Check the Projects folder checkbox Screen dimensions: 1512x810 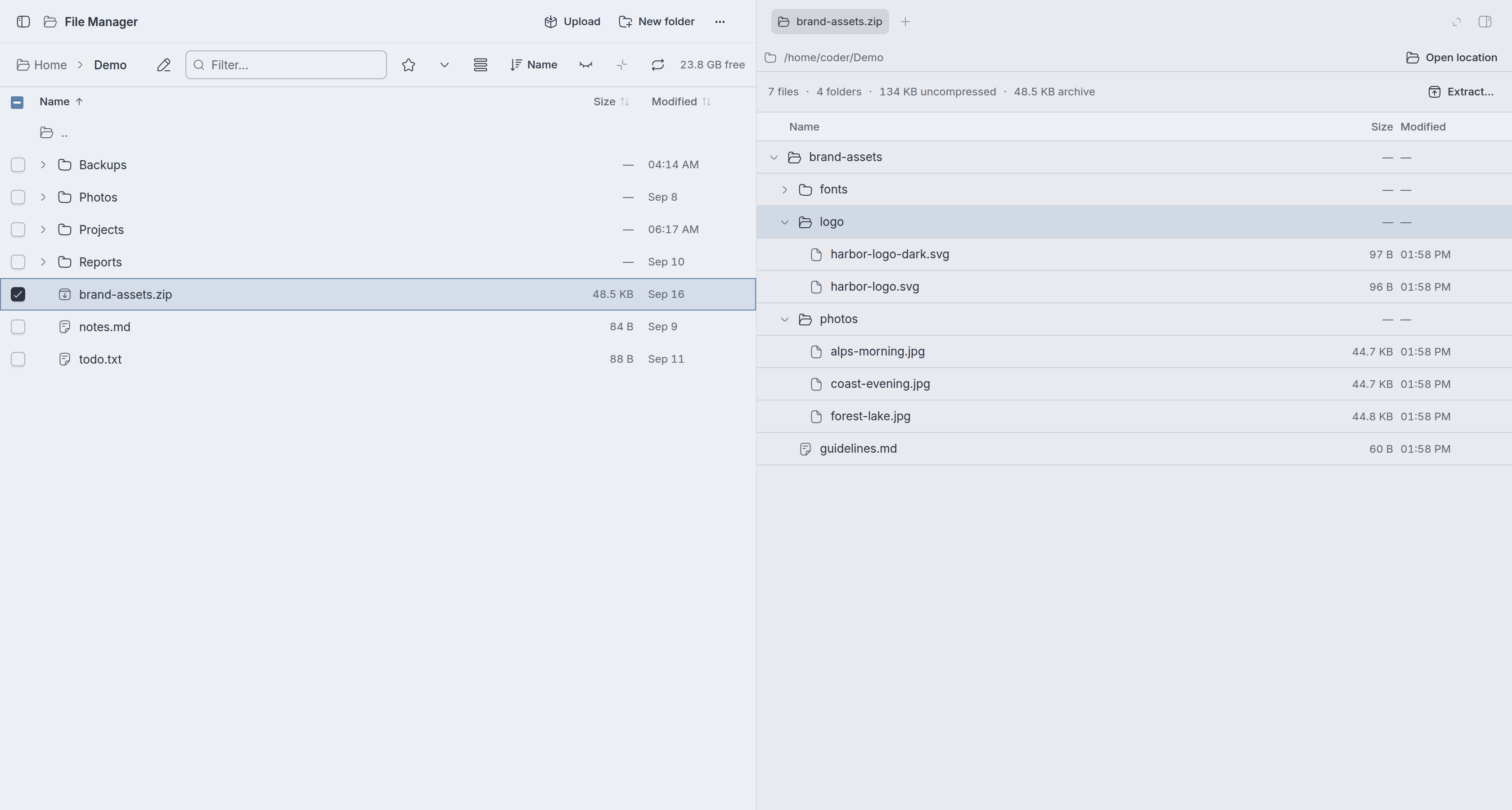[18, 229]
